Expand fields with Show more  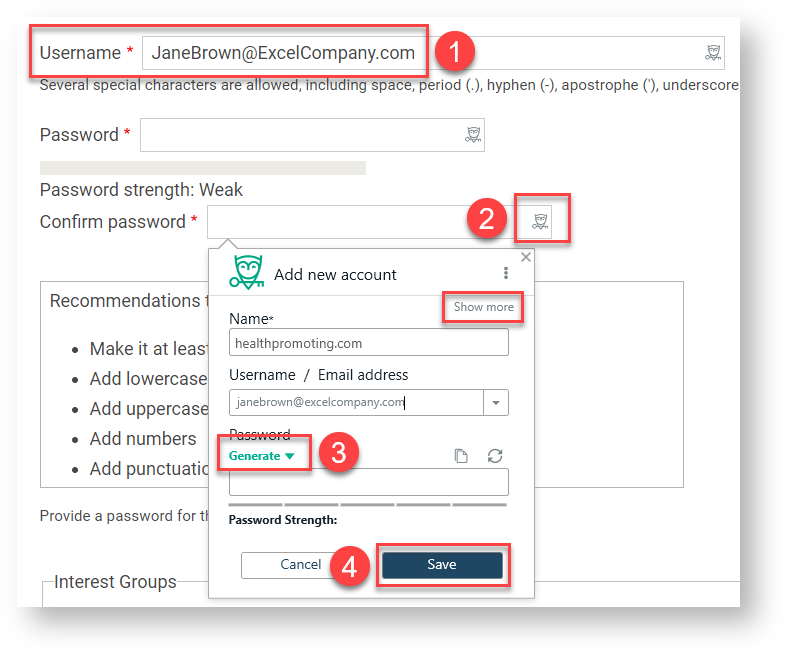483,307
